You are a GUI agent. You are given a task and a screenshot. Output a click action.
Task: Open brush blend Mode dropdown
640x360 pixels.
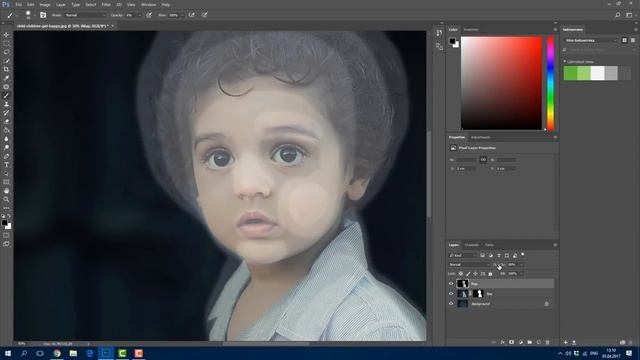(x=84, y=15)
